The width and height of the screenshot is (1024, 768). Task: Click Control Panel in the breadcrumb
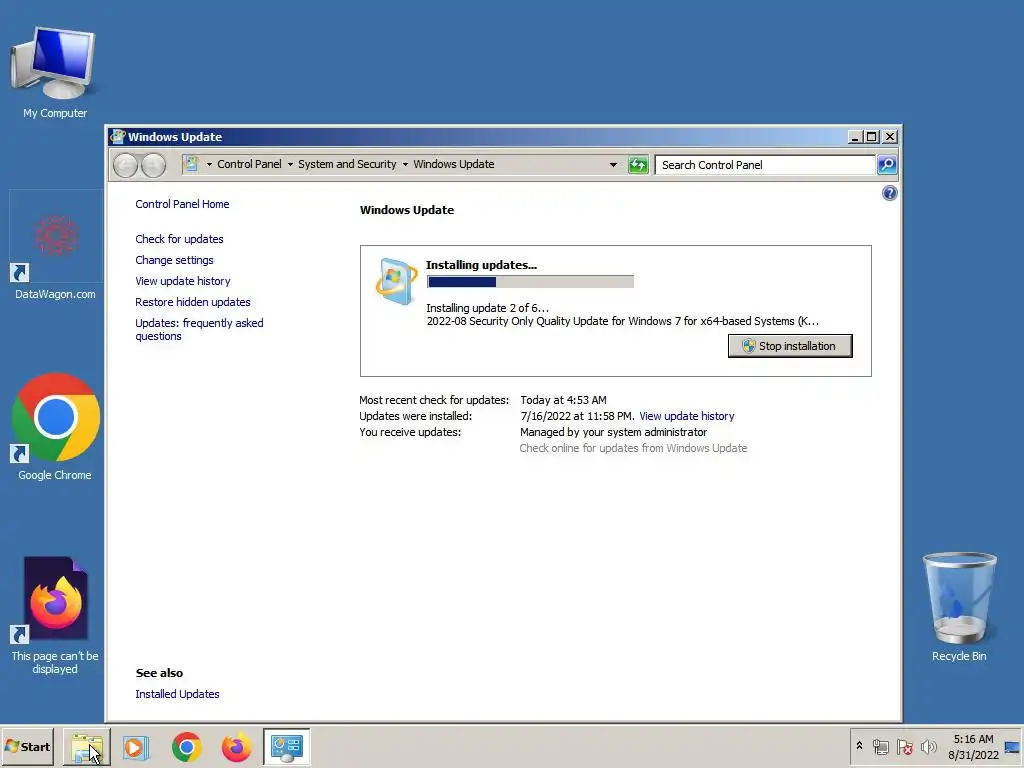[249, 164]
